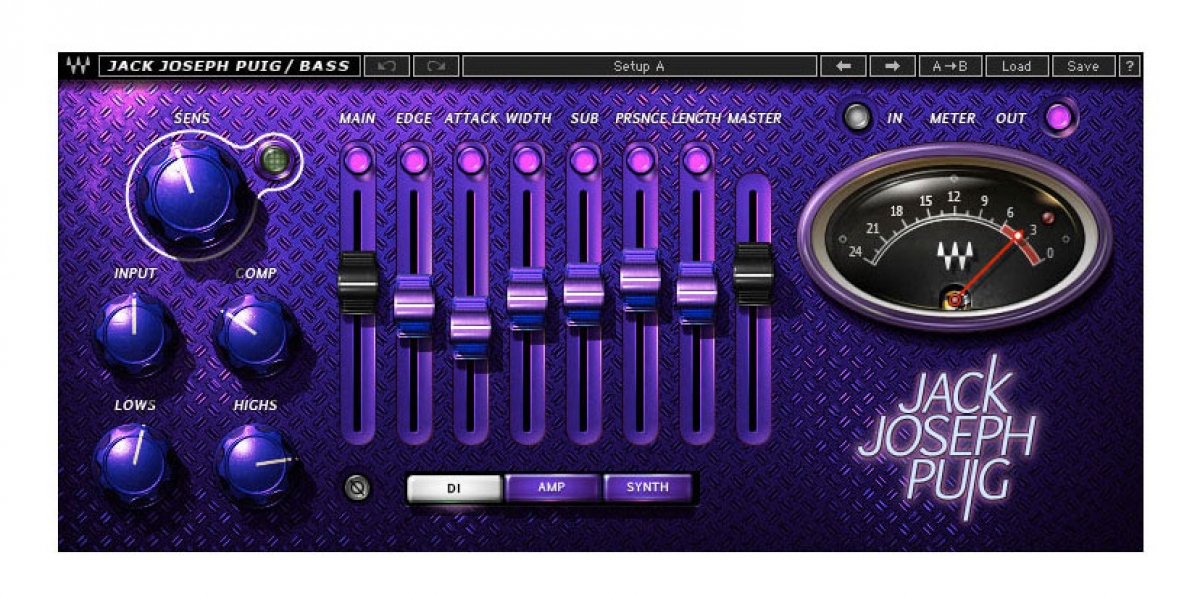1200x597 pixels.
Task: Toggle the EDGE channel purple light
Action: tap(414, 160)
